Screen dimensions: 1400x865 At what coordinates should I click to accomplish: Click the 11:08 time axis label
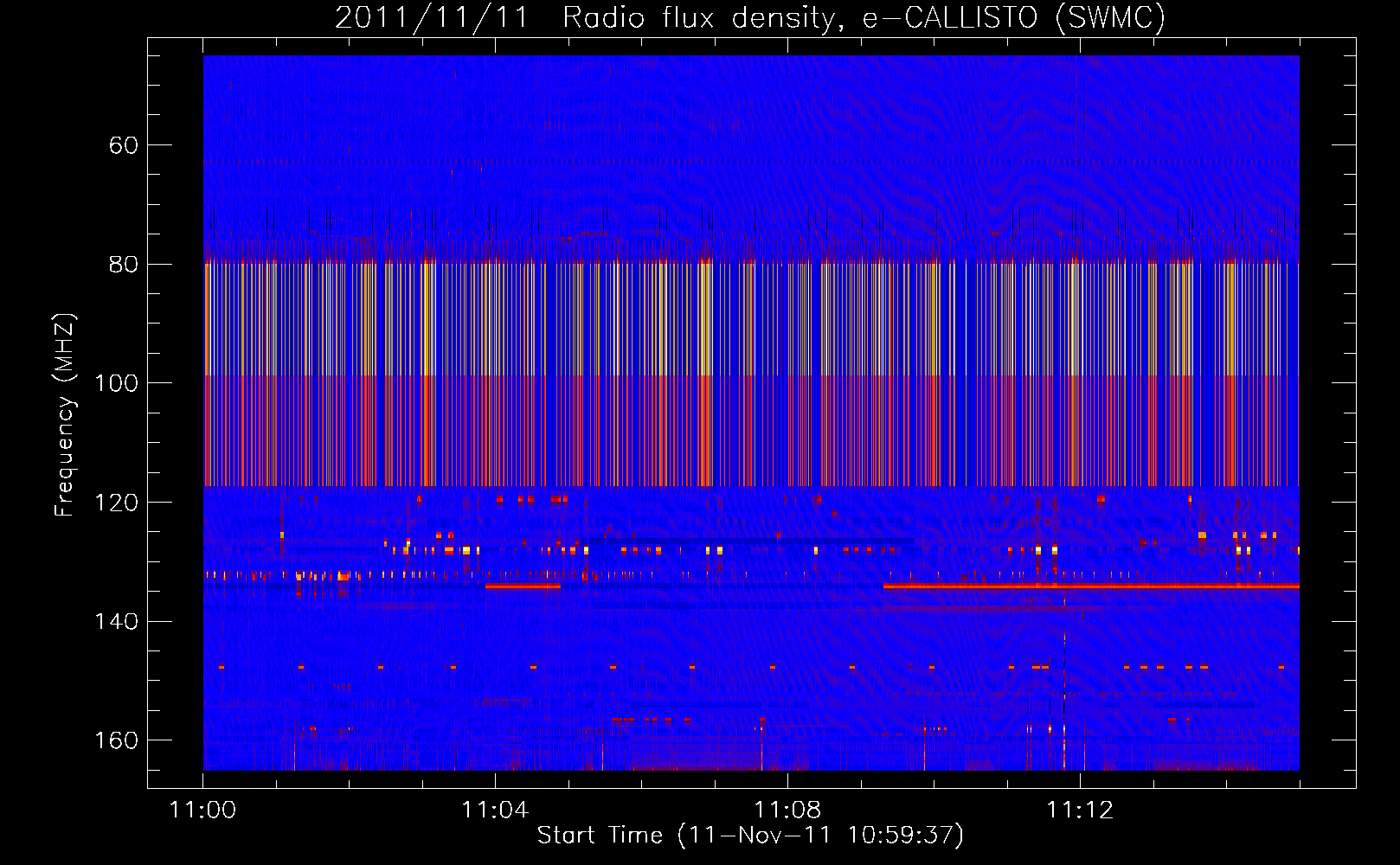coord(787,811)
